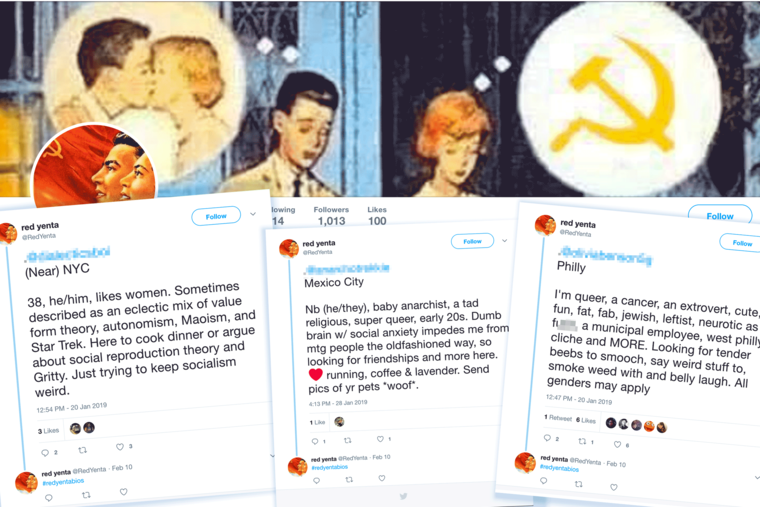The image size is (760, 507).
Task: Reply to the Philly bio tweet
Action: 547,438
